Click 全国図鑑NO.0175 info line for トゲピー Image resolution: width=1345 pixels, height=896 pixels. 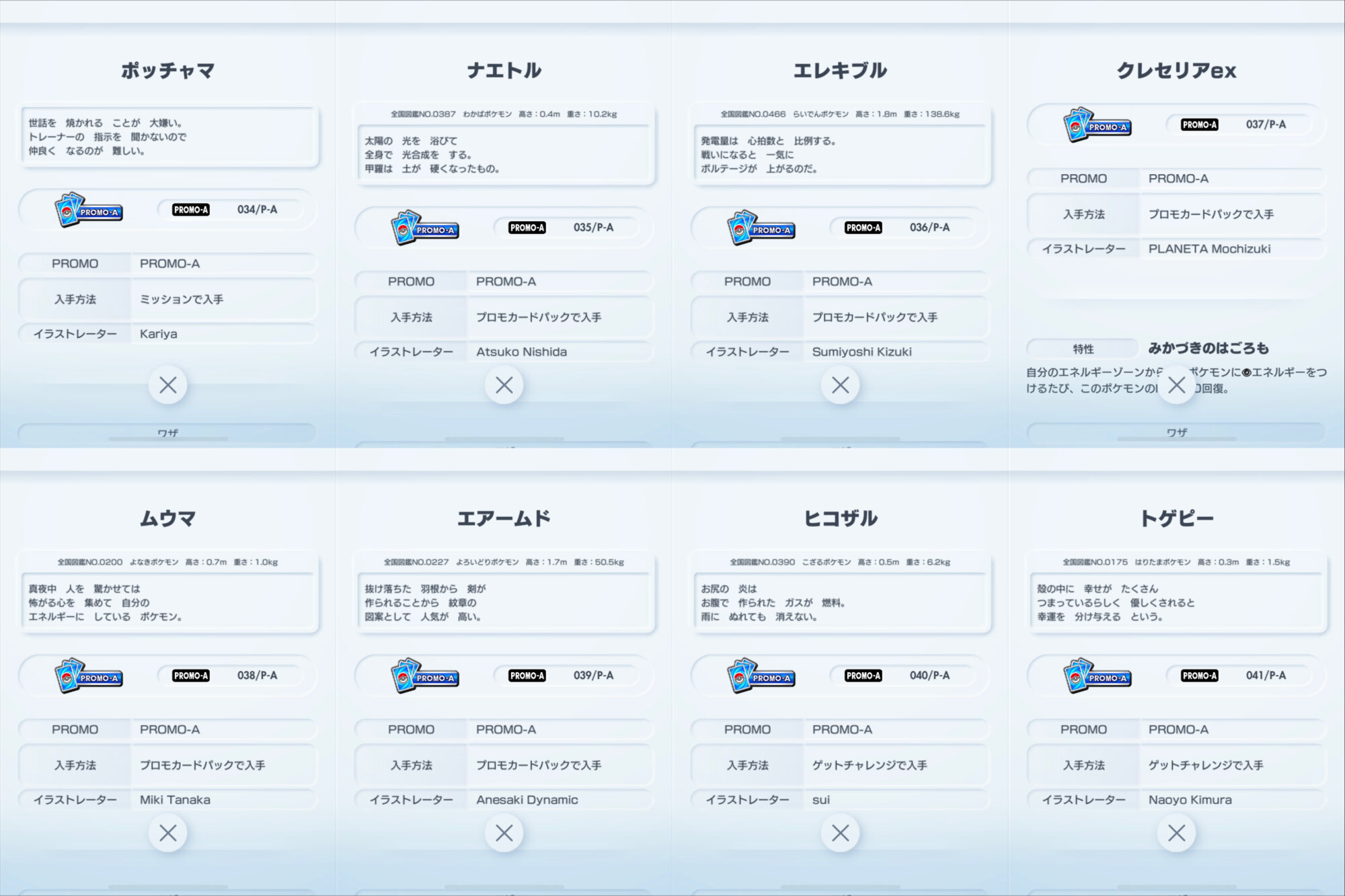pyautogui.click(x=1177, y=562)
